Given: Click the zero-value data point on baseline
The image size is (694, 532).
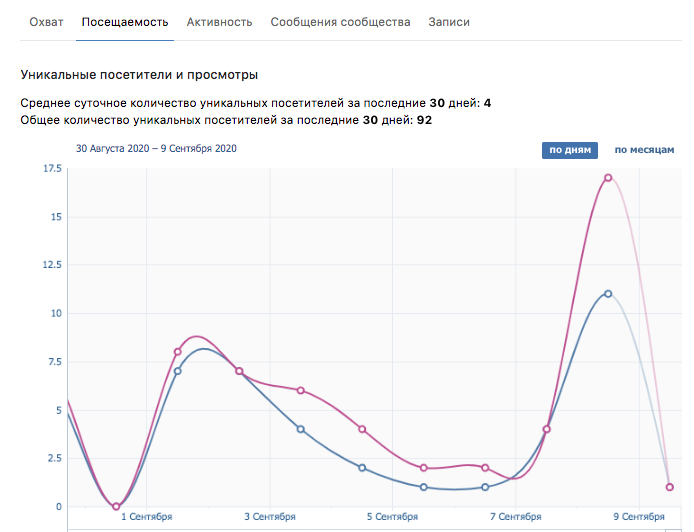Looking at the screenshot, I should click(x=116, y=506).
